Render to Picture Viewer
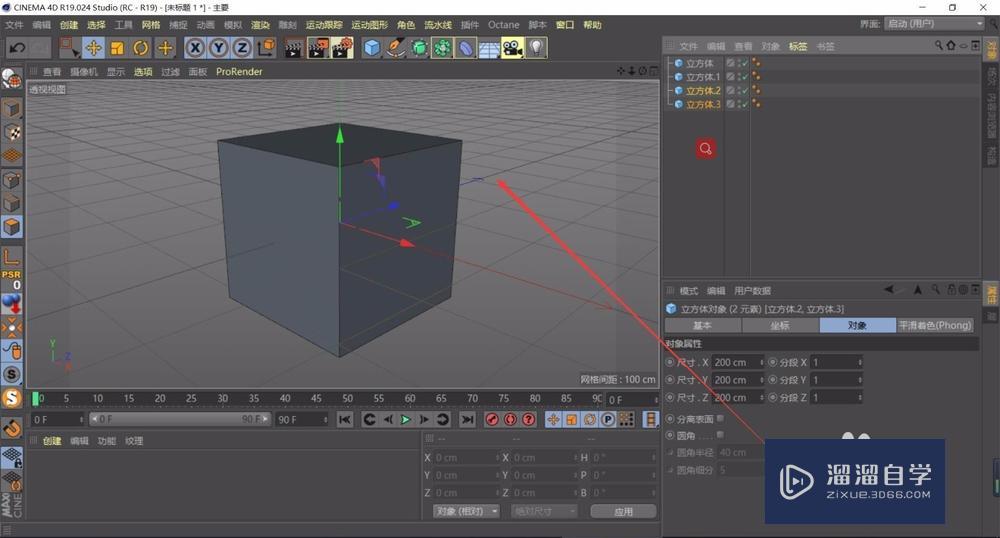This screenshot has height=538, width=1000. 318,48
